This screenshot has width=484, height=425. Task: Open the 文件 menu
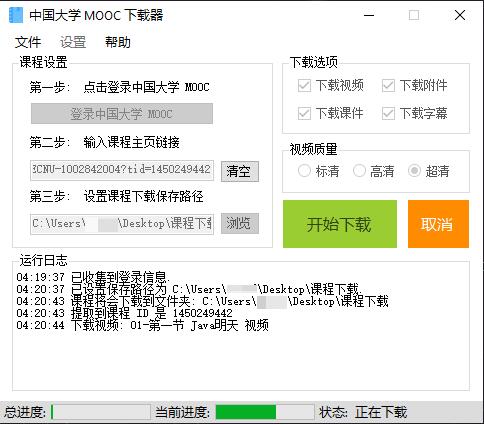[x=28, y=42]
